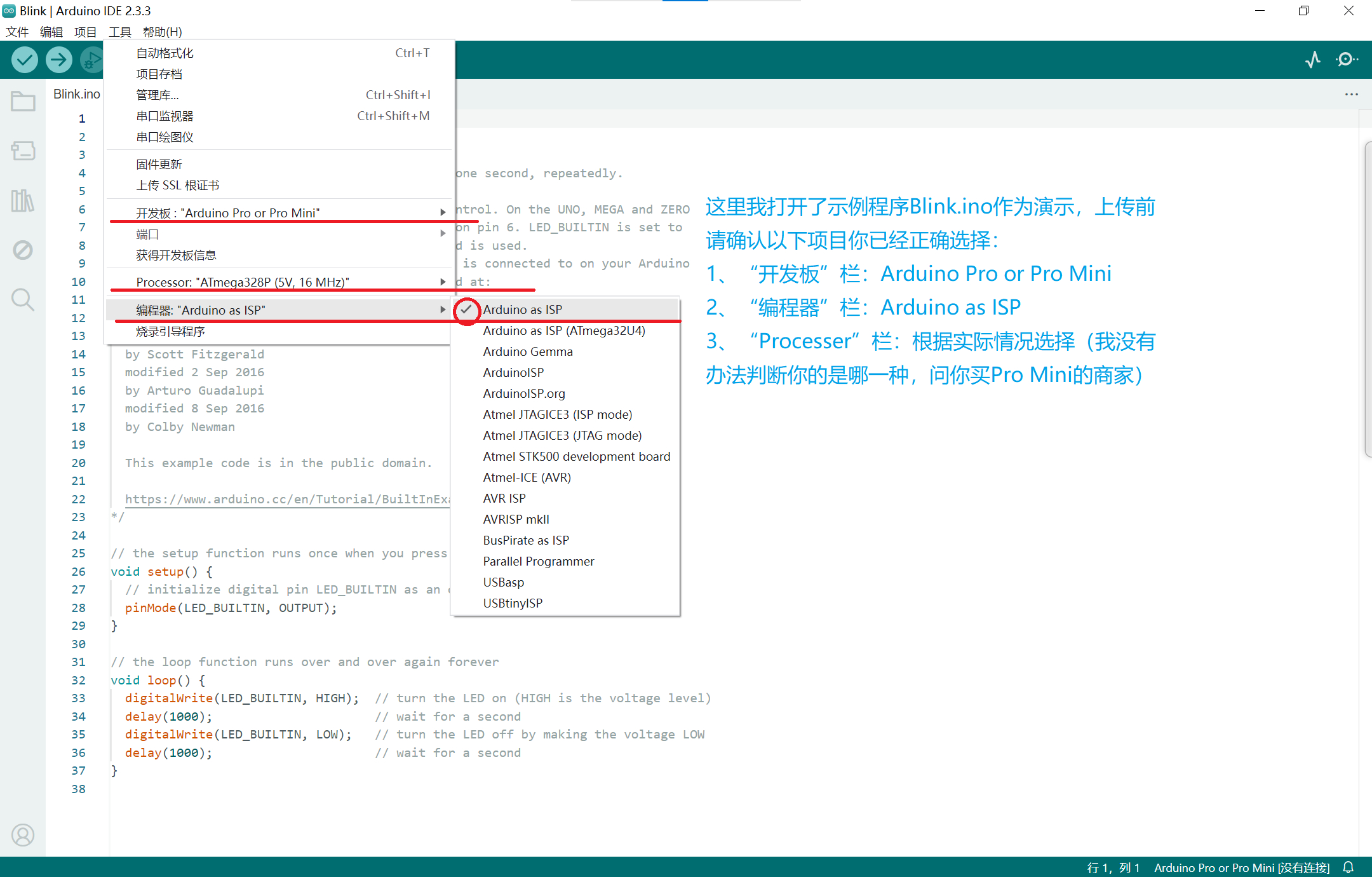Image resolution: width=1372 pixels, height=877 pixels.
Task: Select 自动格式化 menu entry
Action: [x=279, y=53]
